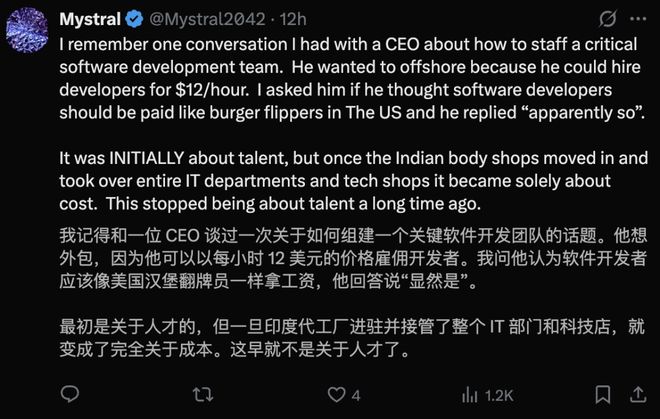Like the post with heart icon
The image size is (660, 419).
[335, 396]
